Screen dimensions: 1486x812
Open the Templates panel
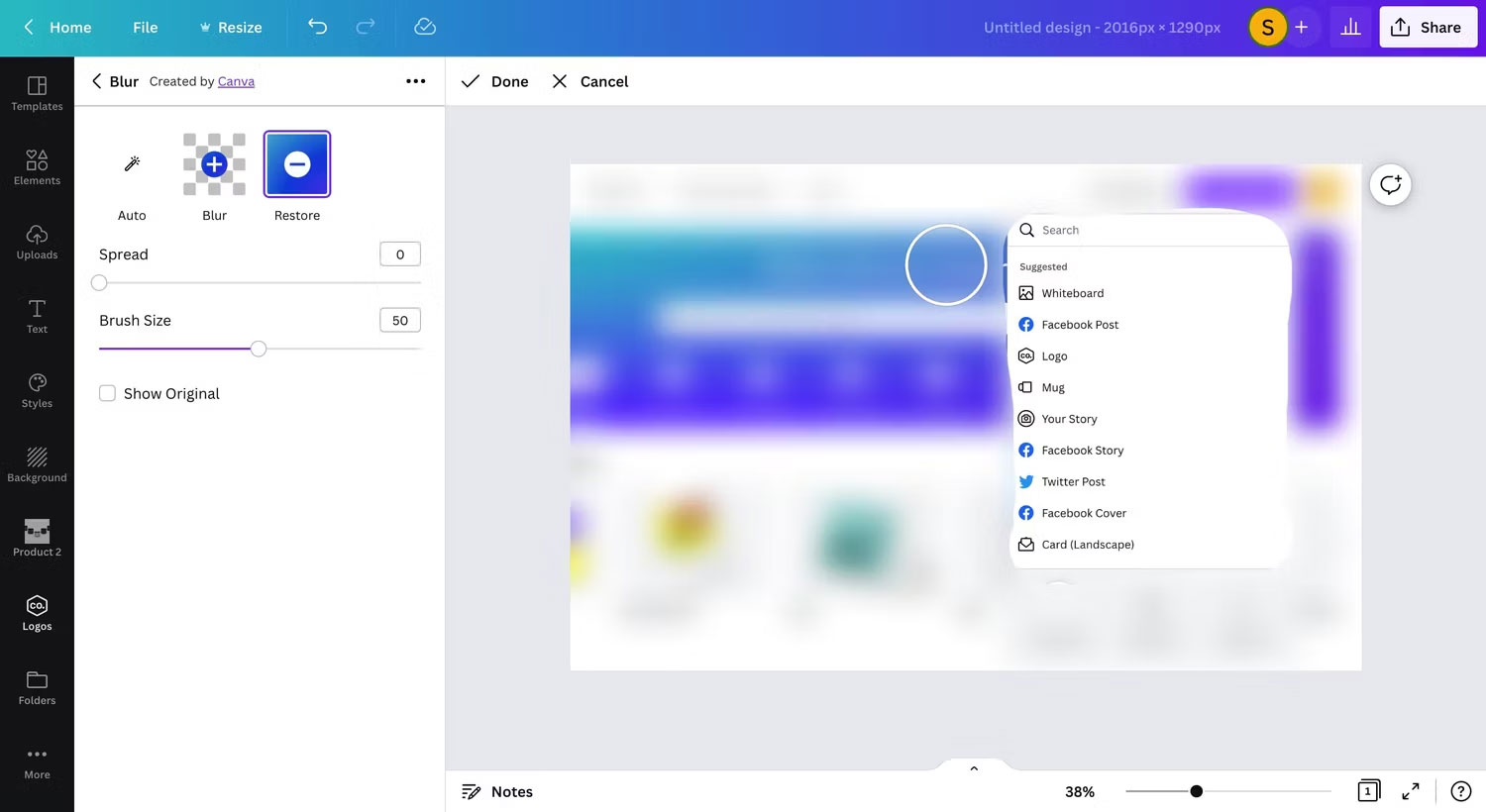coord(37,94)
